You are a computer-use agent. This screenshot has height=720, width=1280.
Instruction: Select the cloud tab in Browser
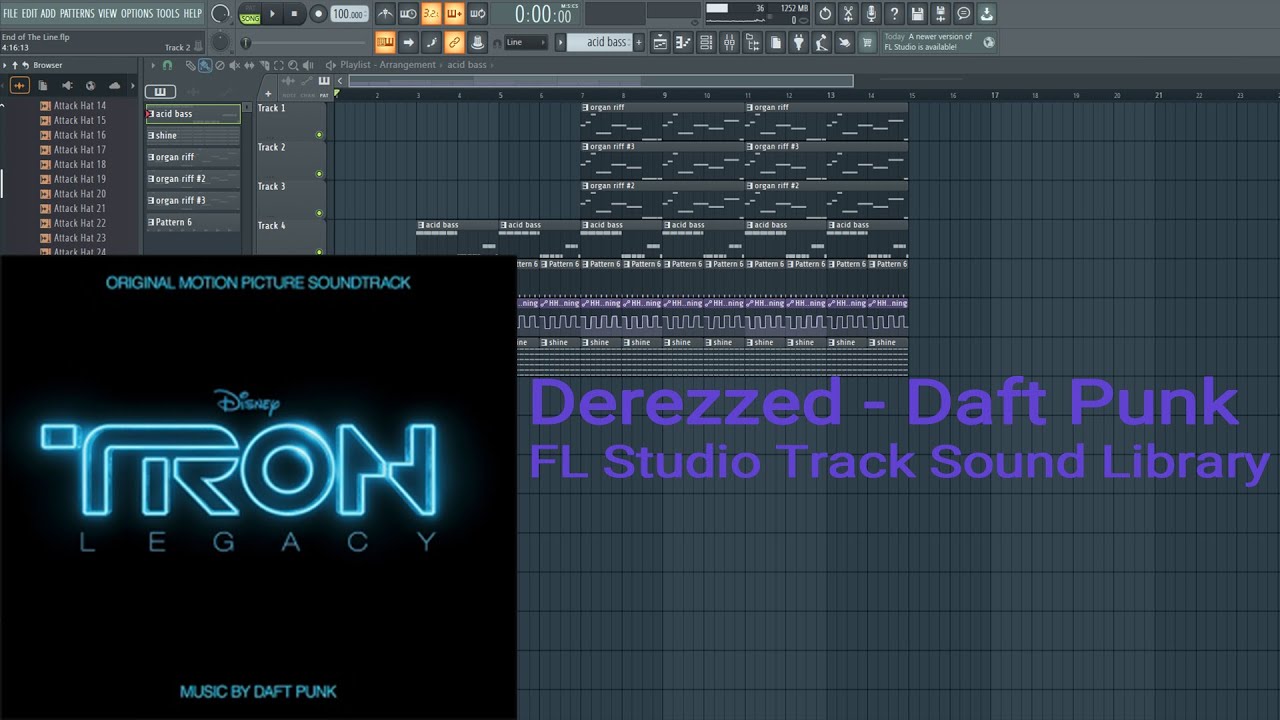pos(114,86)
